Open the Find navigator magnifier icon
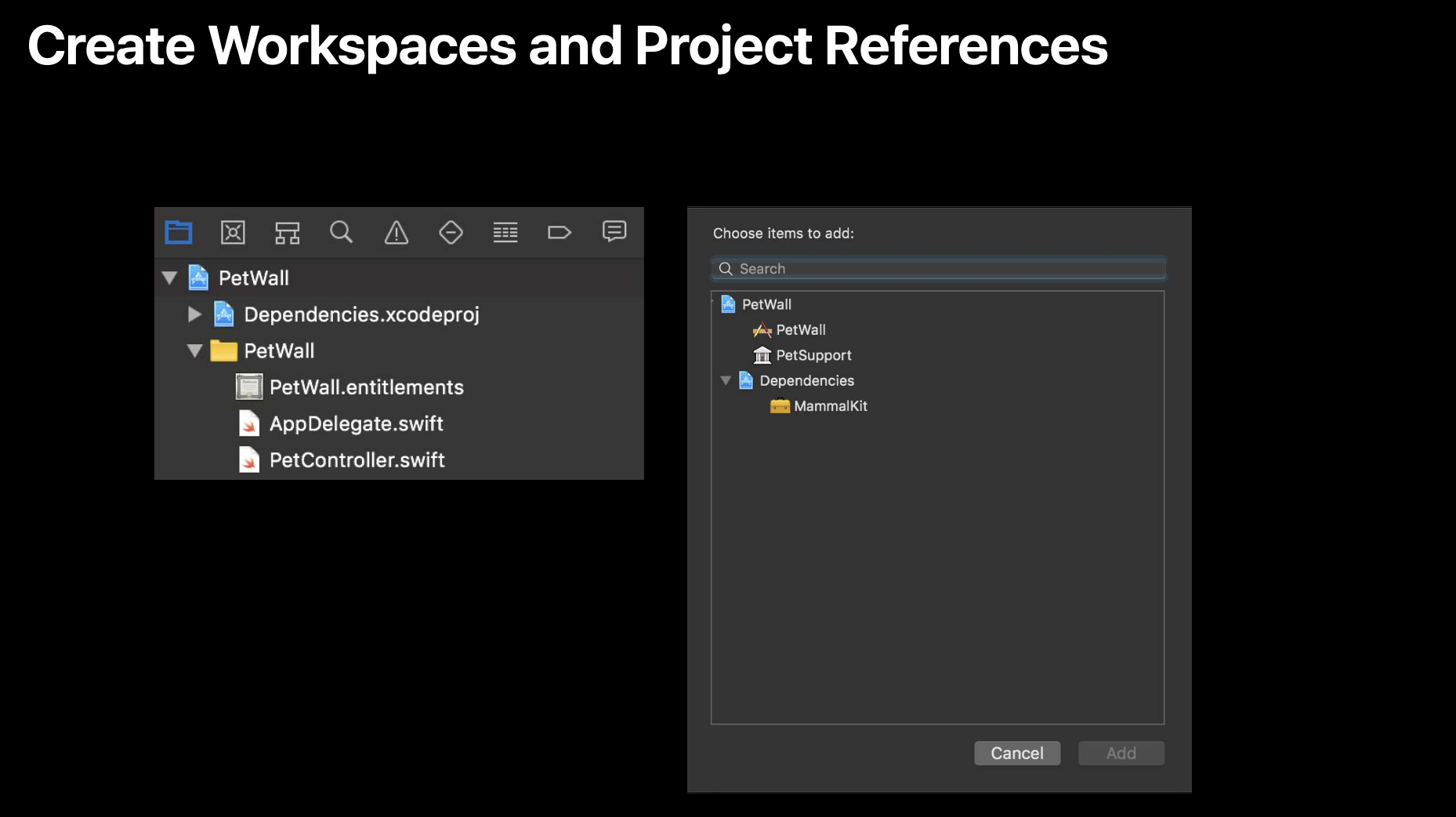Screen dimensions: 1456x817 342,232
